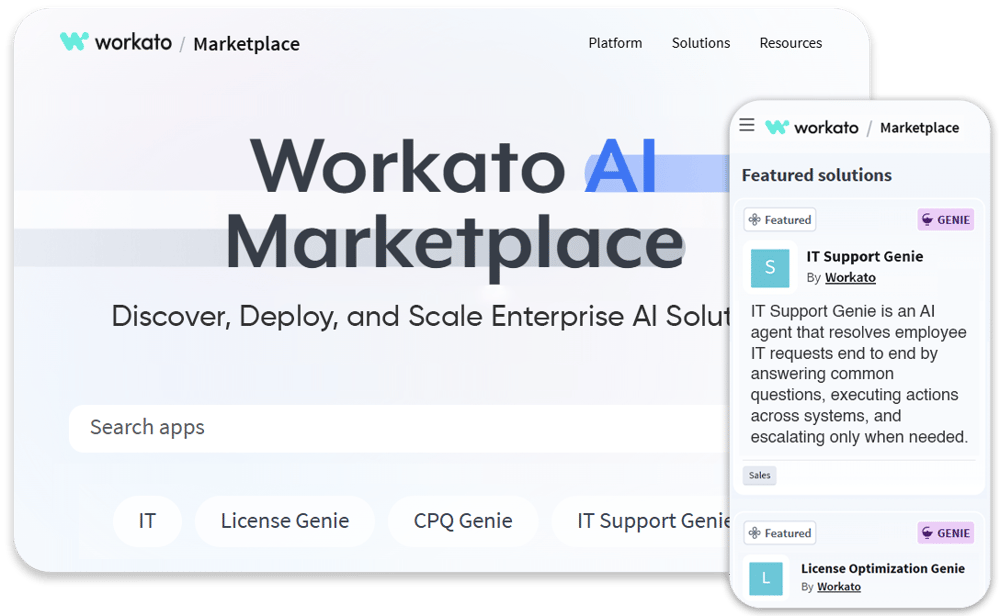Click the GENIE badge on License Optimization card
The image size is (1000, 616).
[x=946, y=532]
